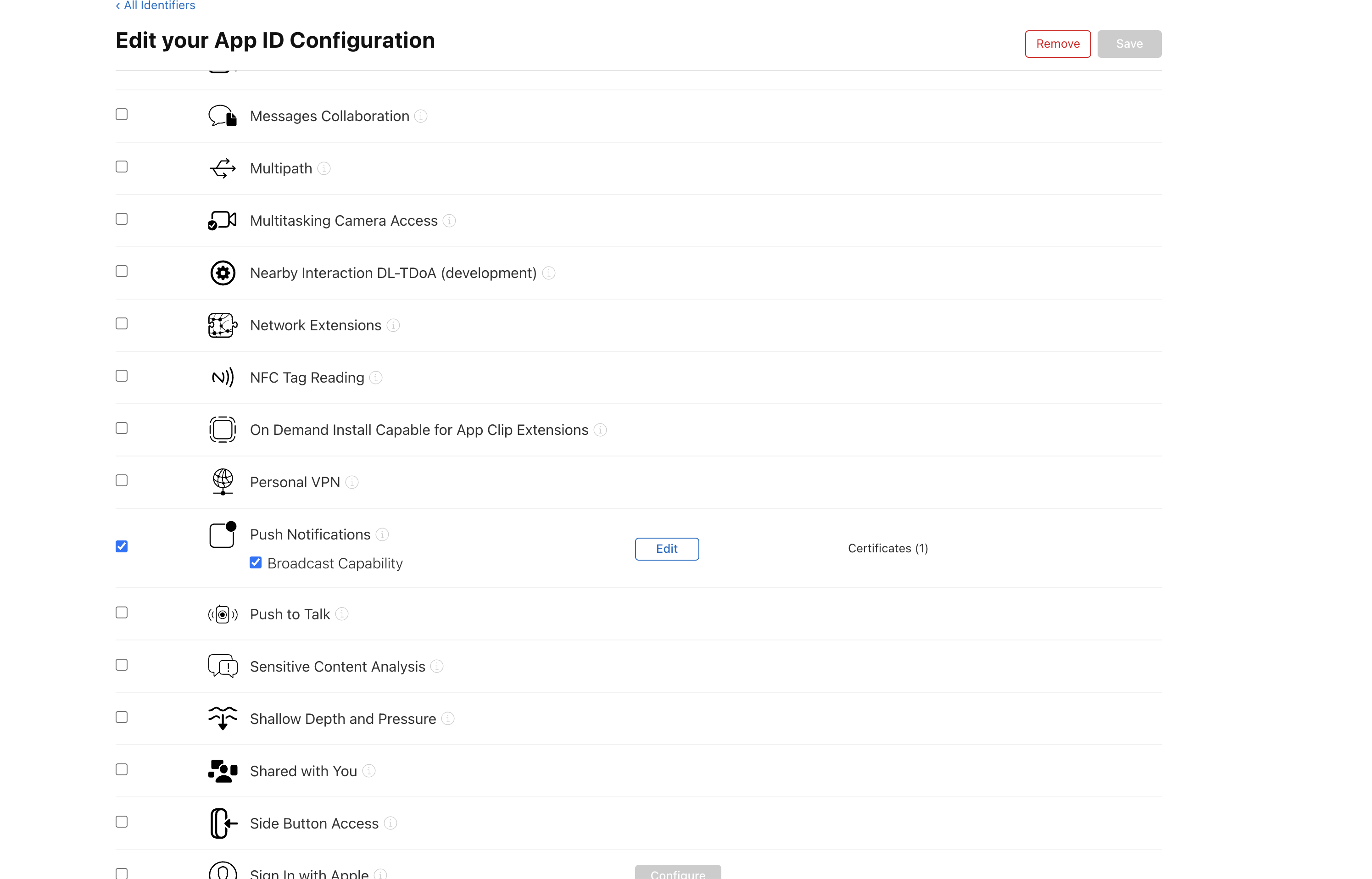Image resolution: width=1372 pixels, height=879 pixels.
Task: Click the Push Notifications app badge icon
Action: click(222, 534)
